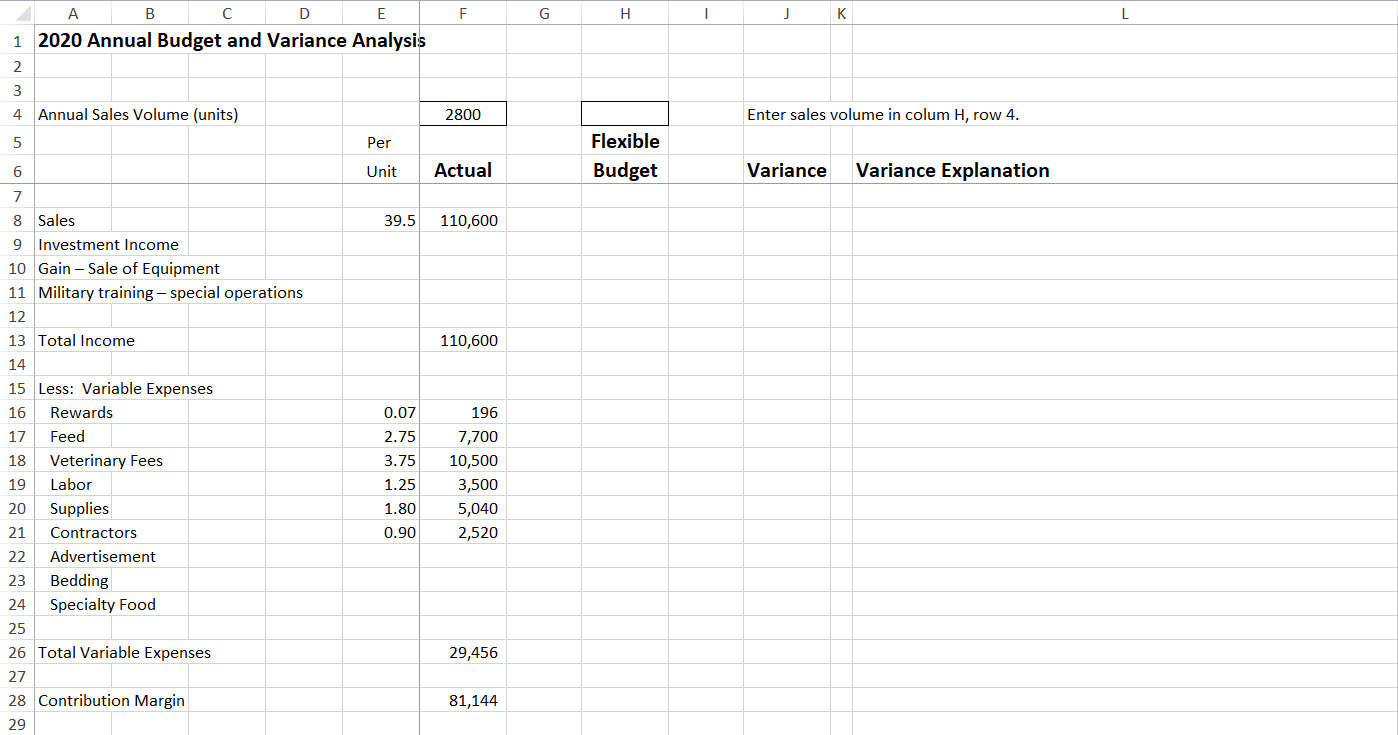The width and height of the screenshot is (1398, 735).
Task: Select the entire column A header
Action: 73,13
